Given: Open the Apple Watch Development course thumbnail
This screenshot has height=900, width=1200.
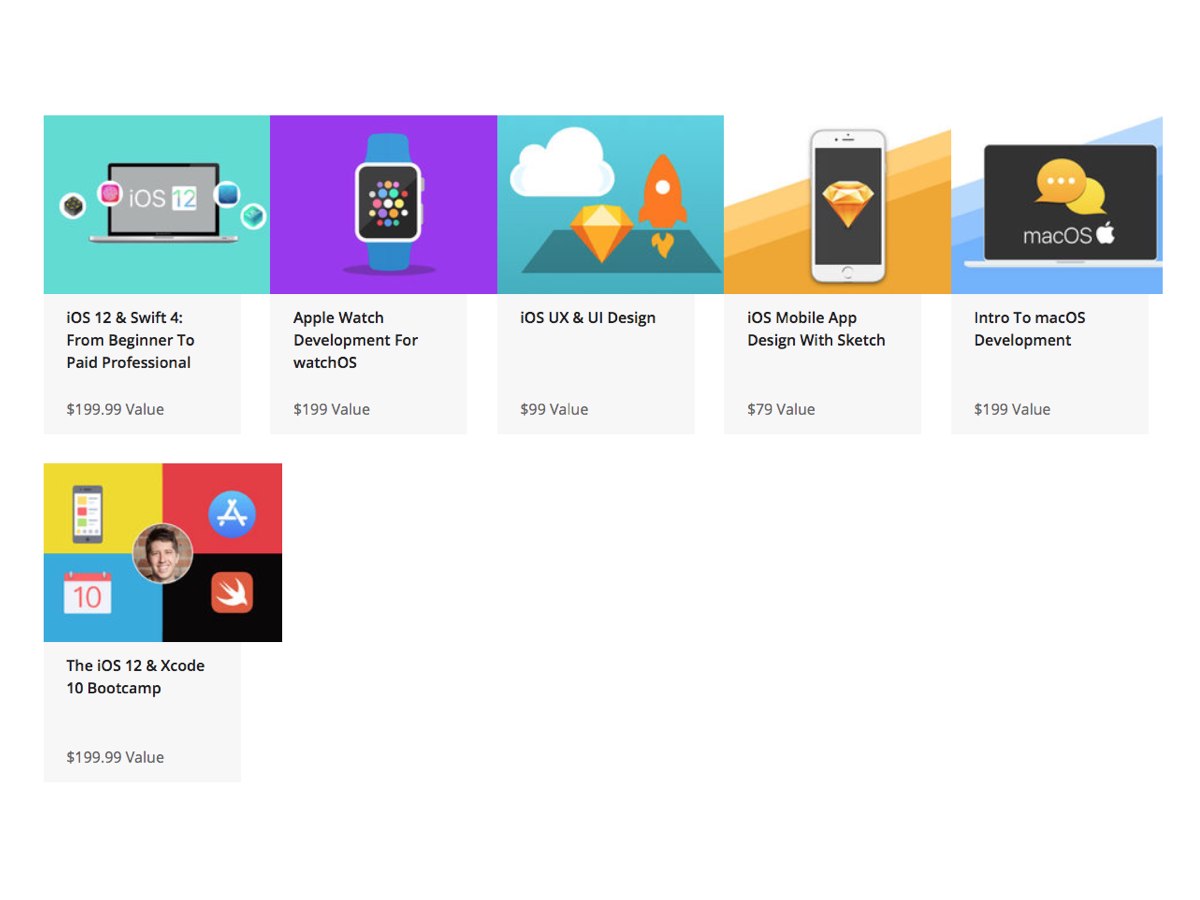Looking at the screenshot, I should click(x=384, y=205).
